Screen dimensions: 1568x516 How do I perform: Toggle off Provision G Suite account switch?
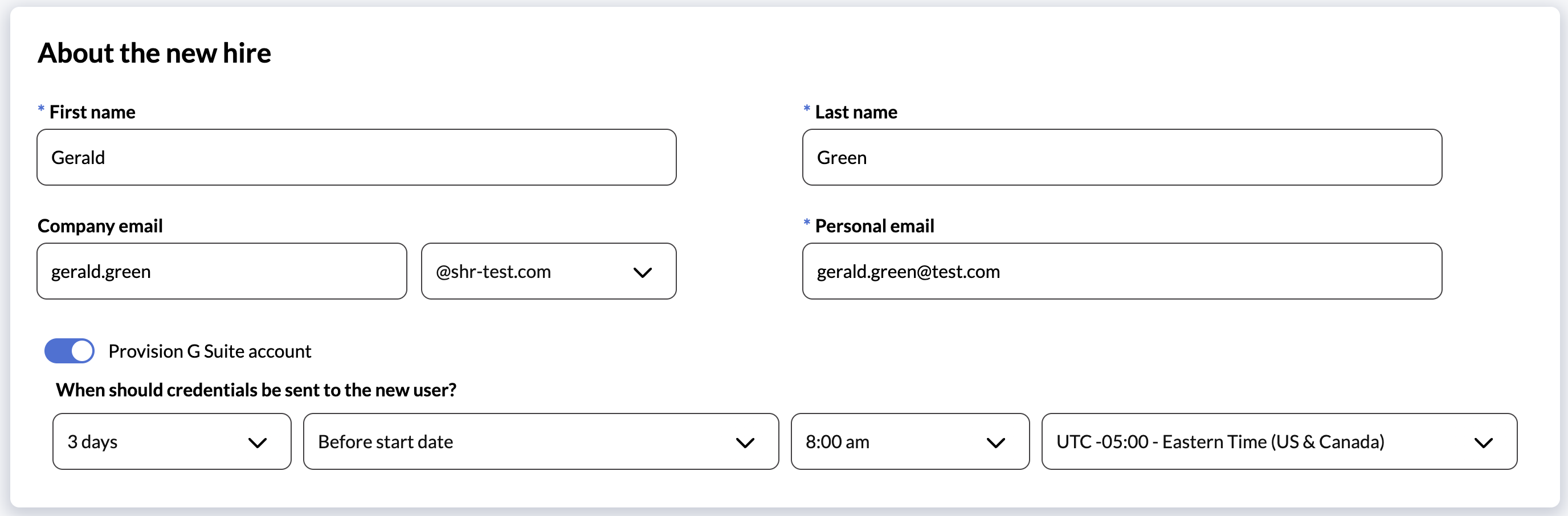coord(70,351)
